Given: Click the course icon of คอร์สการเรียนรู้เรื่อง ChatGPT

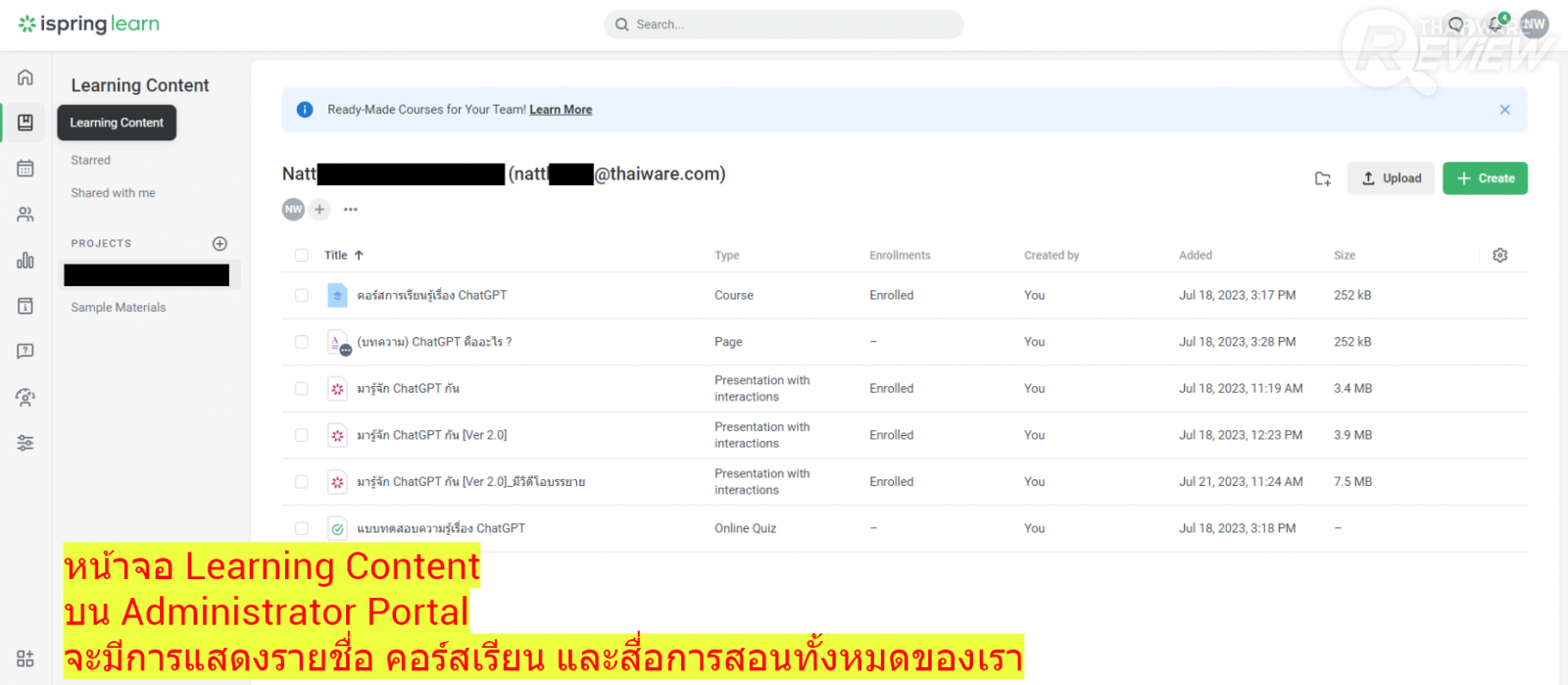Looking at the screenshot, I should click(337, 295).
